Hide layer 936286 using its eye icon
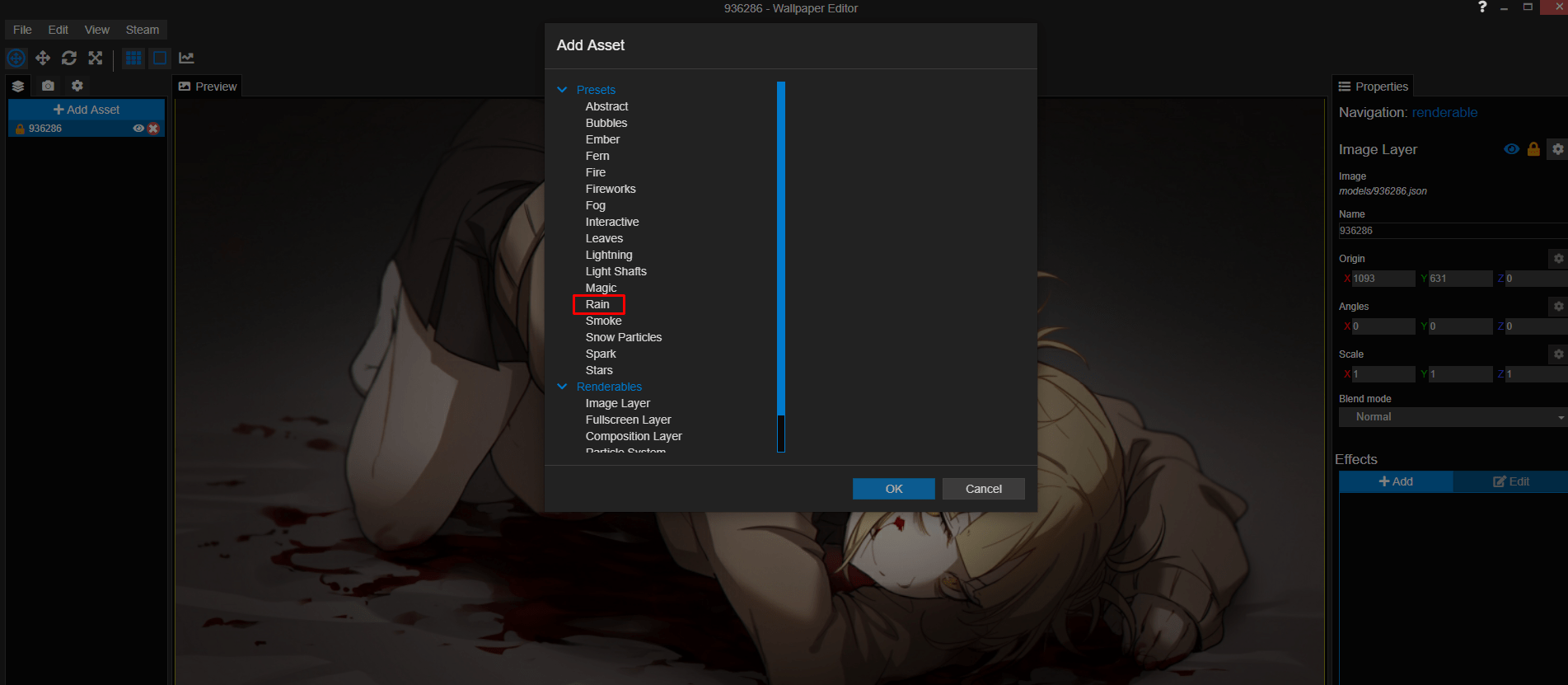This screenshot has height=685, width=1568. coord(138,129)
